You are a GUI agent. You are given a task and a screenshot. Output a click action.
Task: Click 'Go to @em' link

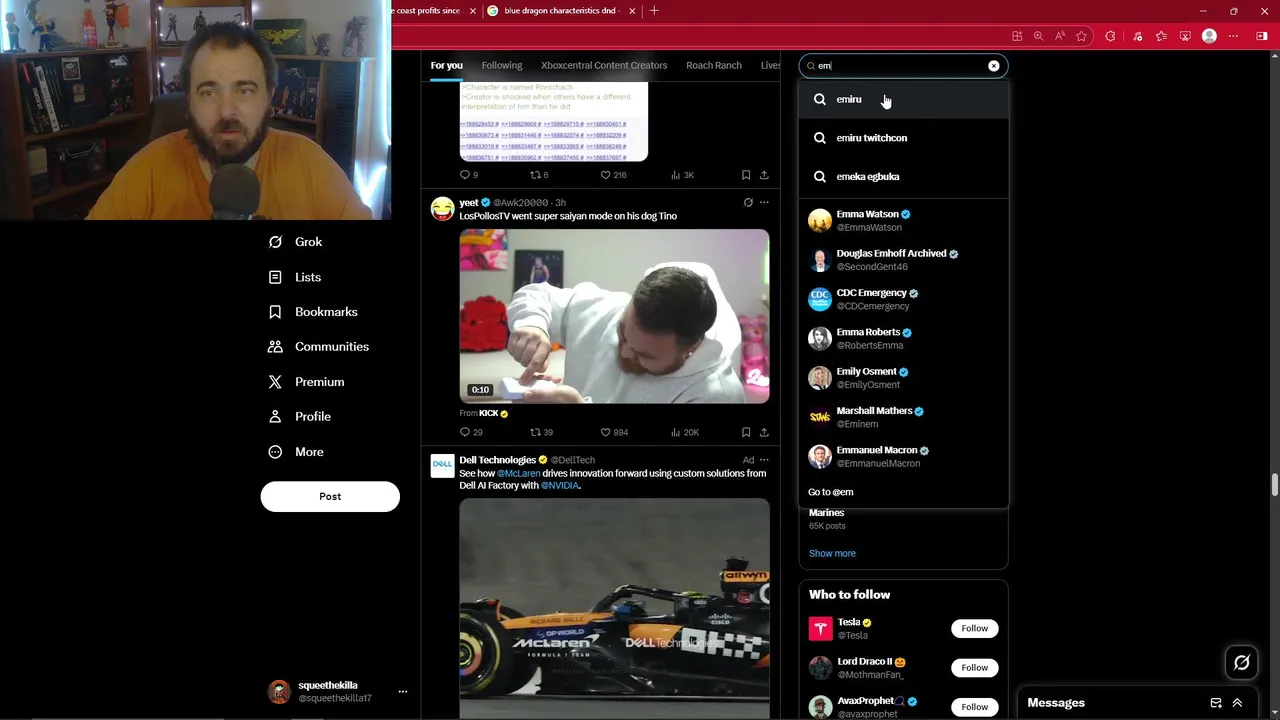(x=830, y=492)
